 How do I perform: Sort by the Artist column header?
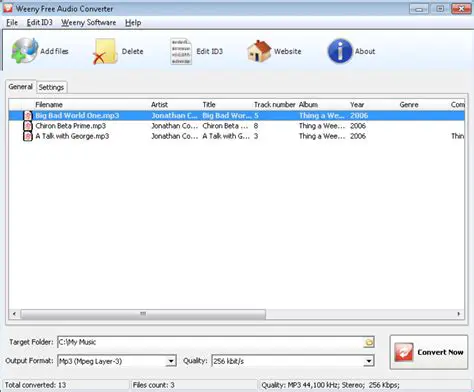point(159,105)
